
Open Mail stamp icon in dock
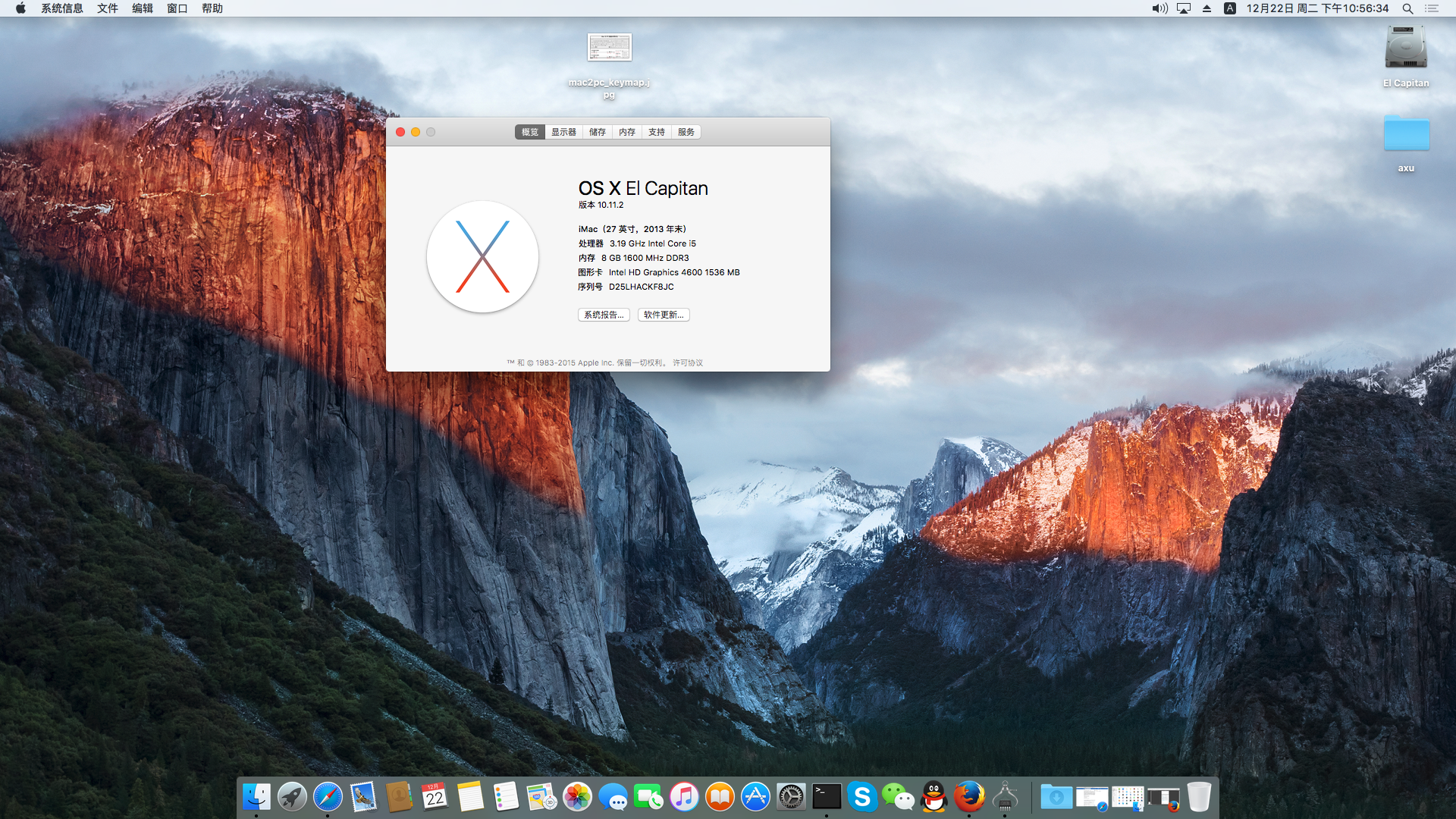[x=363, y=797]
